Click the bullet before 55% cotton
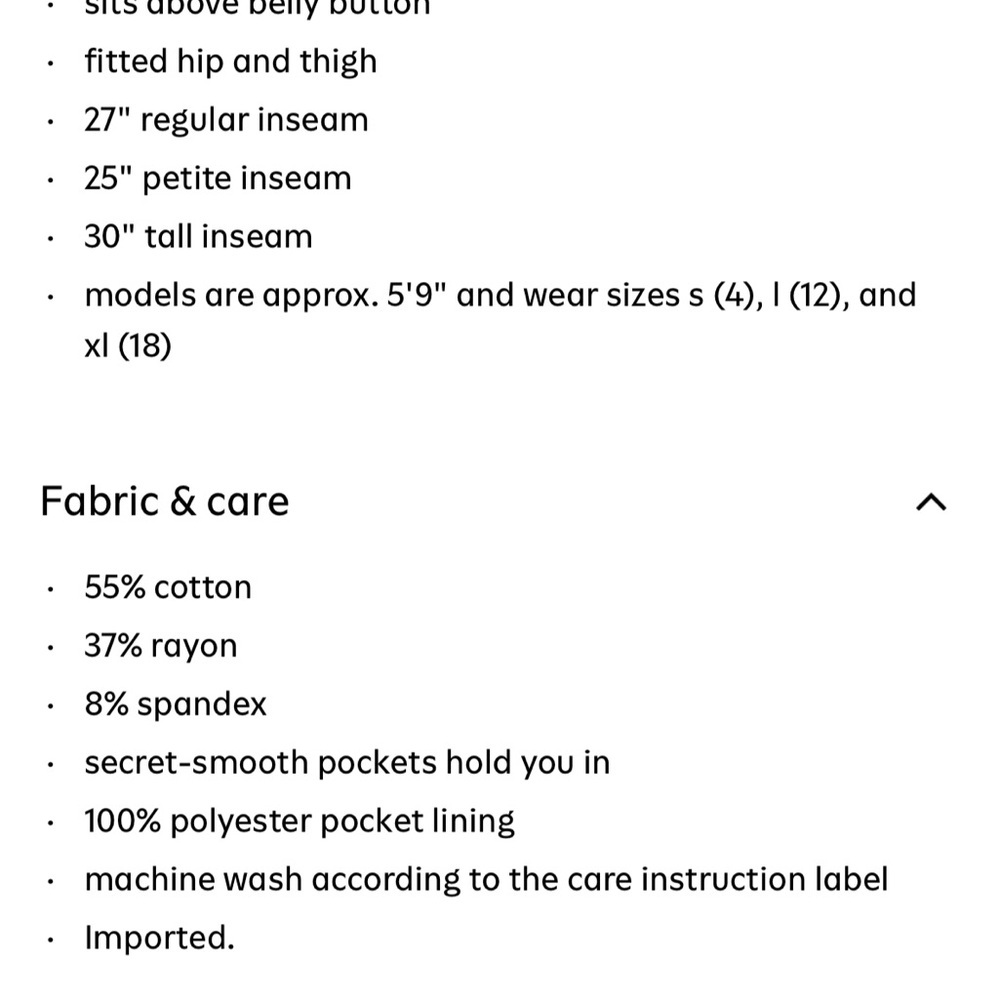1000x1000 pixels. click(50, 589)
